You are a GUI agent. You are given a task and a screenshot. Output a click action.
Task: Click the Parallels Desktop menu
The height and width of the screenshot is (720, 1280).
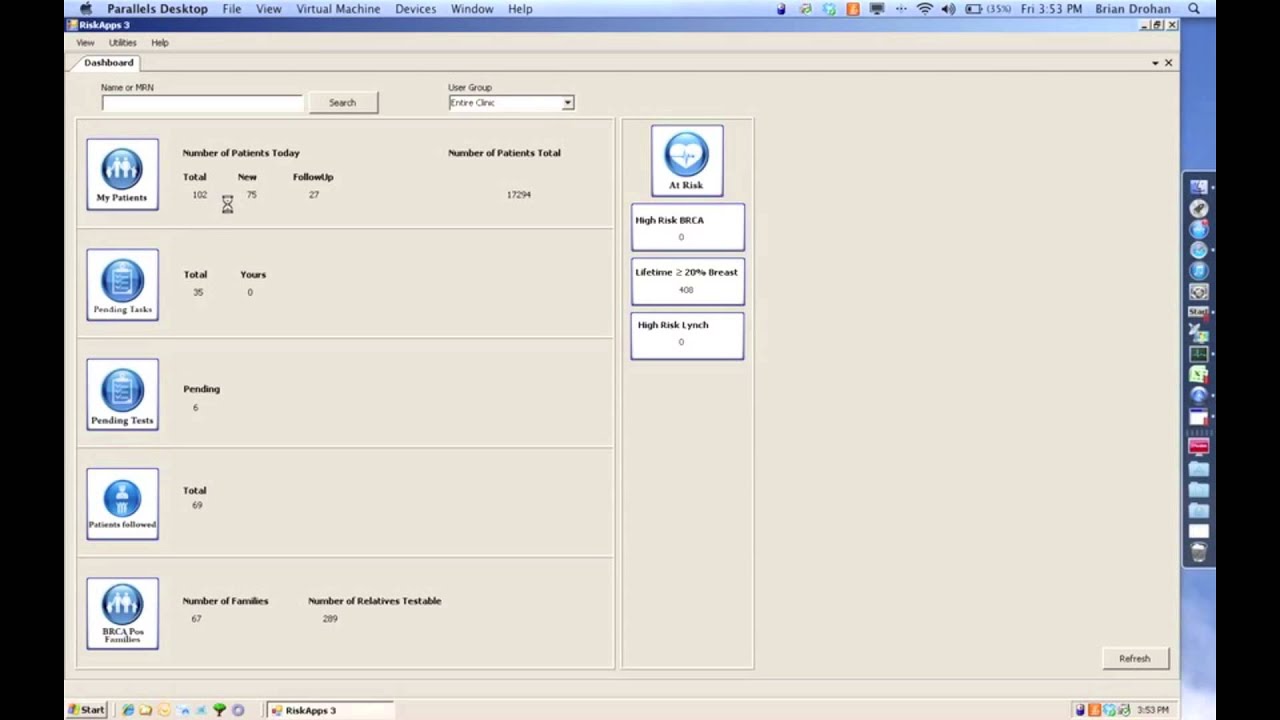pyautogui.click(x=157, y=9)
